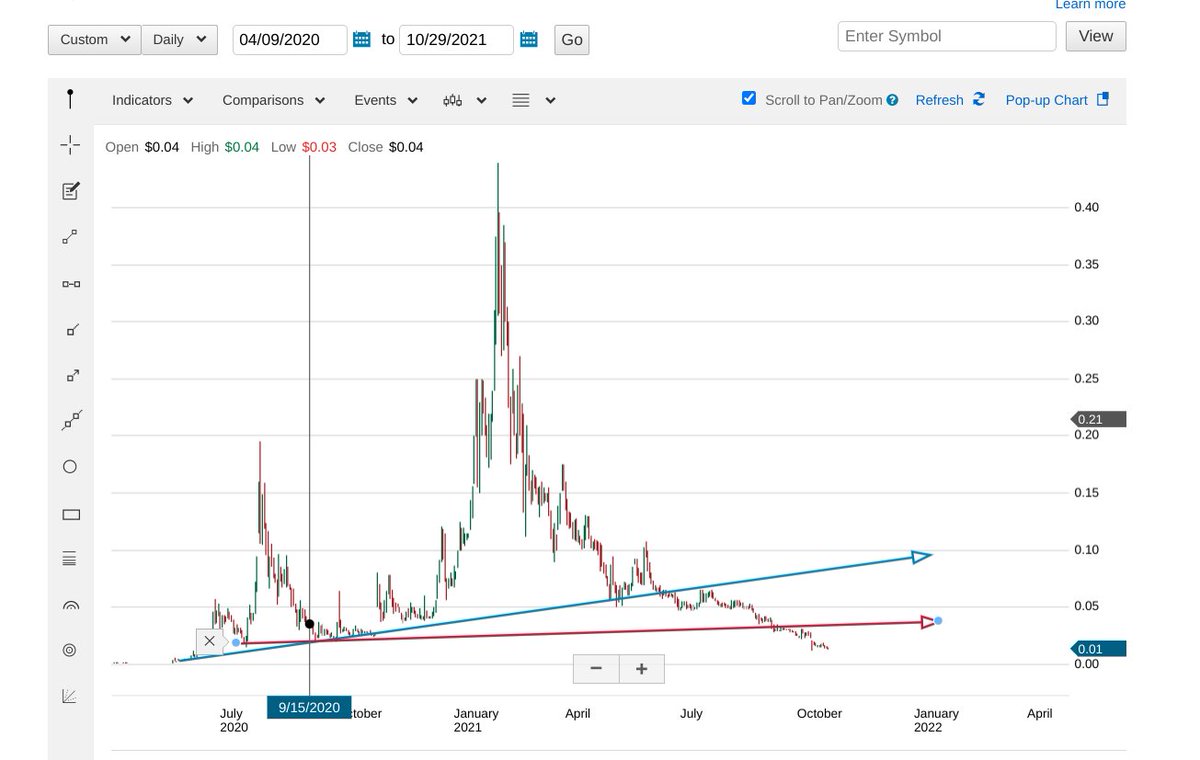Select the rectangle shape tool
The image size is (1200, 760).
point(70,514)
